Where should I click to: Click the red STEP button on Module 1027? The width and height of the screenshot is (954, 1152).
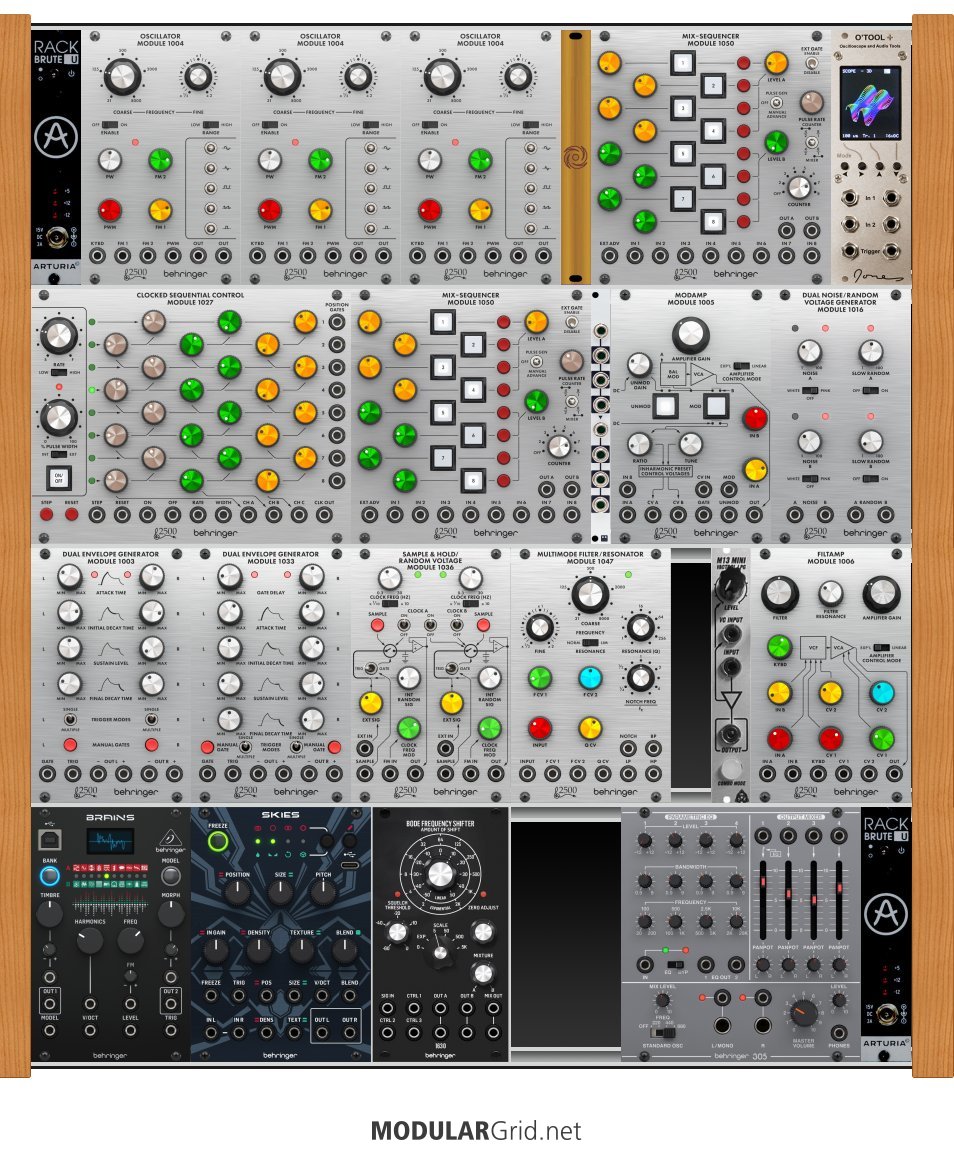[x=46, y=514]
